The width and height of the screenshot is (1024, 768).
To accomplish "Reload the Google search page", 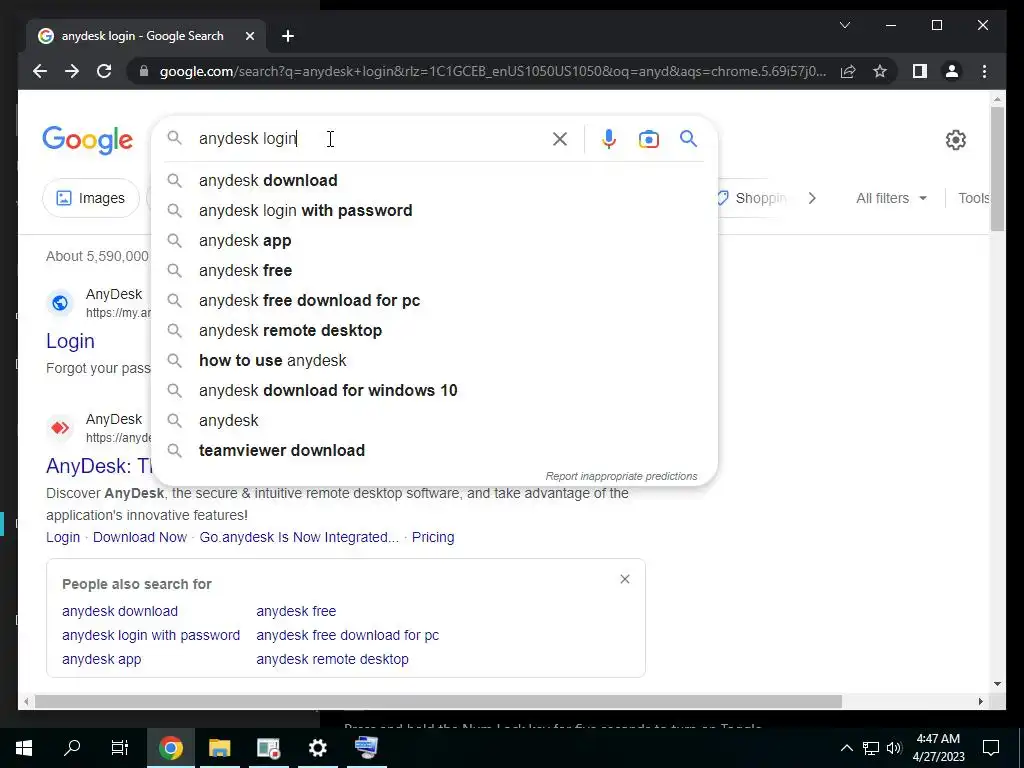I will (104, 71).
